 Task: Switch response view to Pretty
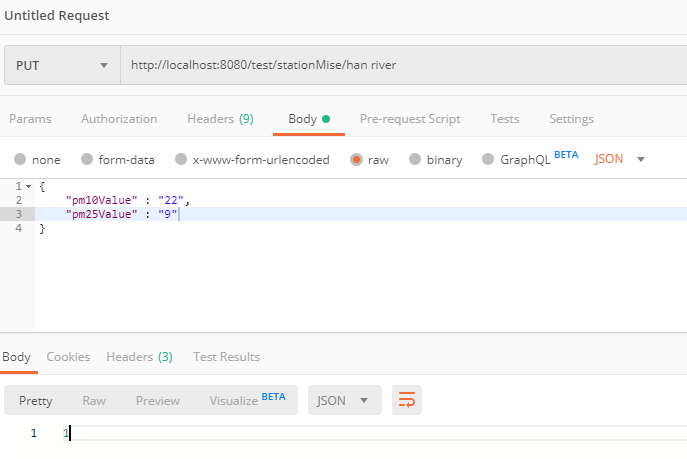pos(35,401)
